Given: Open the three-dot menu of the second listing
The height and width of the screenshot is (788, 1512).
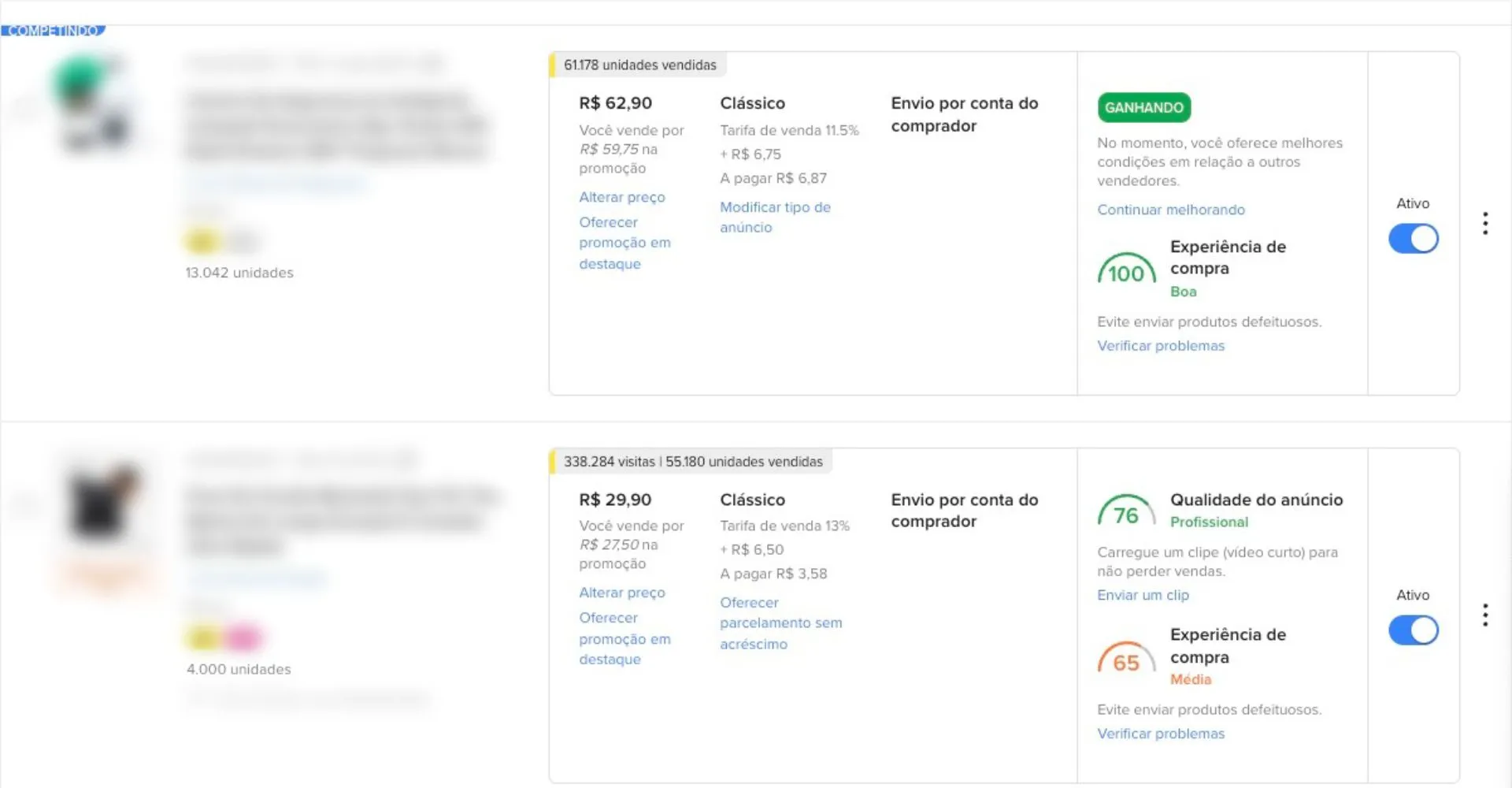Looking at the screenshot, I should (1485, 615).
